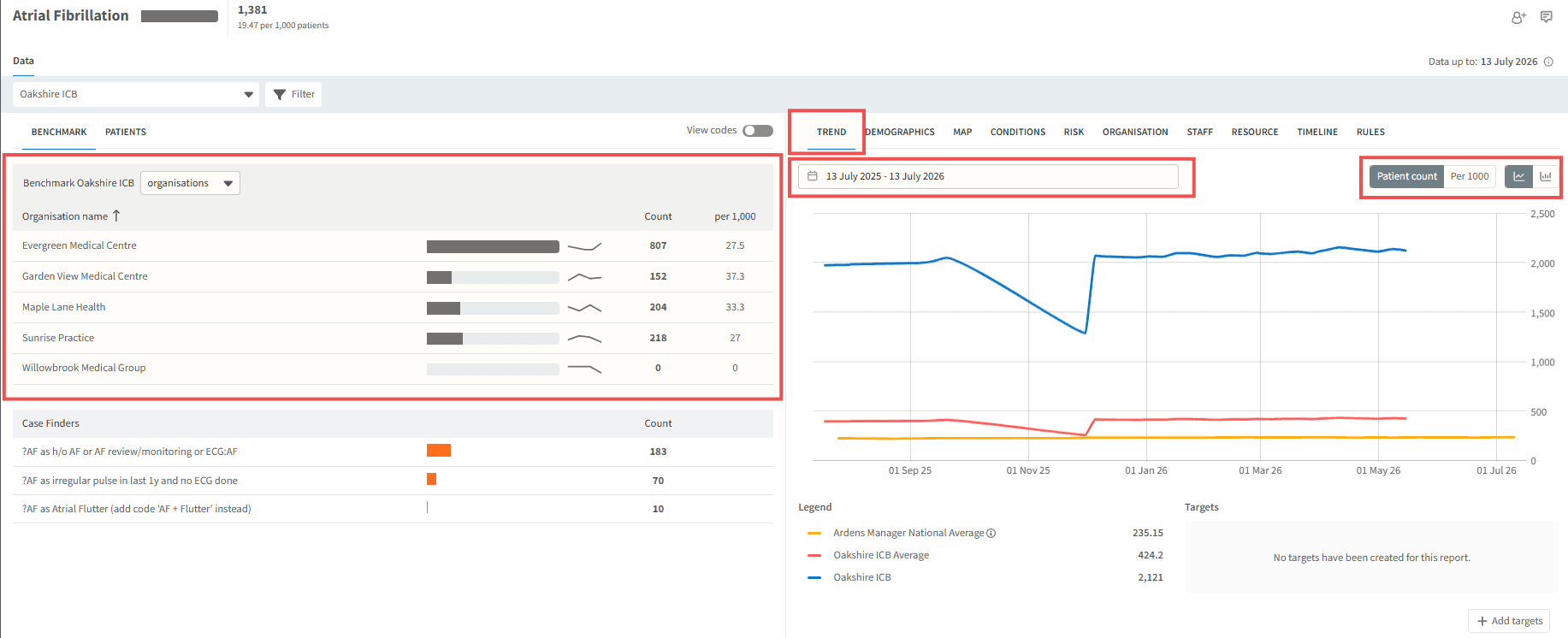Viewport: 1568px width, 638px height.
Task: Click the date range input field
Action: [988, 176]
